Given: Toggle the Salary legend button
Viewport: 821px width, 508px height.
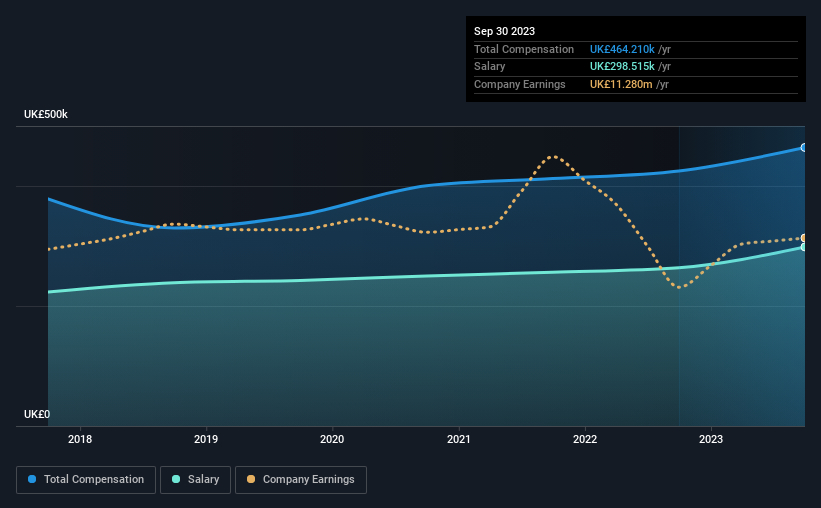Looking at the screenshot, I should coord(195,480).
